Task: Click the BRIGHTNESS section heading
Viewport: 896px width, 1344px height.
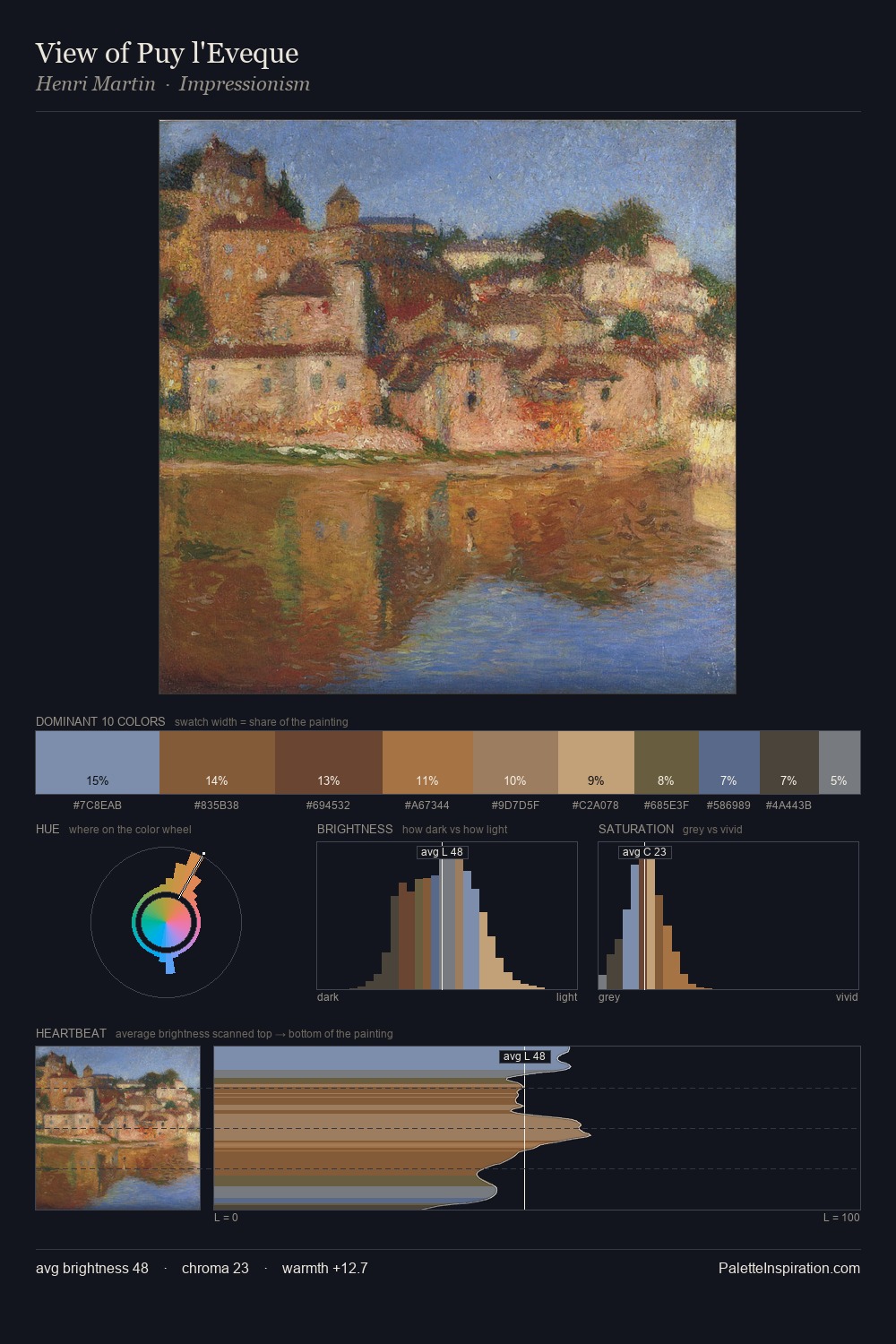Action: pyautogui.click(x=355, y=829)
